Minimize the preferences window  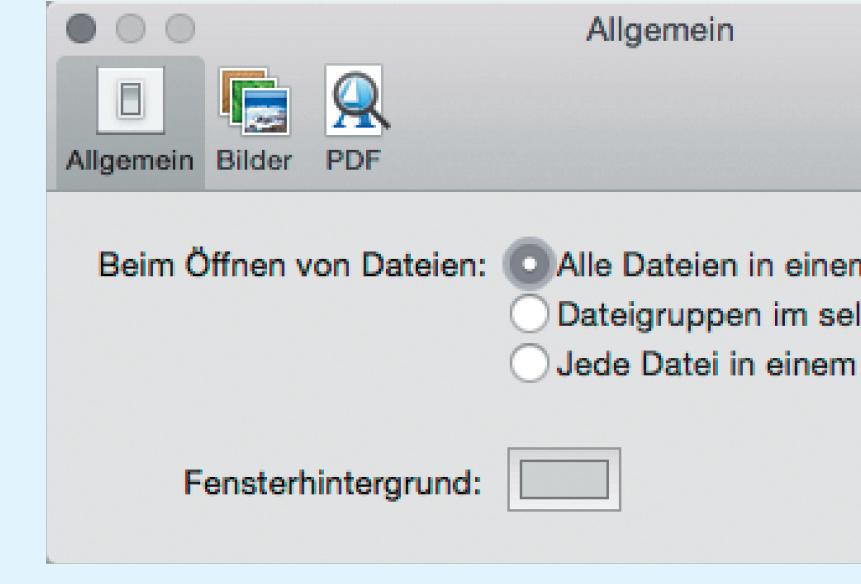coord(131,29)
